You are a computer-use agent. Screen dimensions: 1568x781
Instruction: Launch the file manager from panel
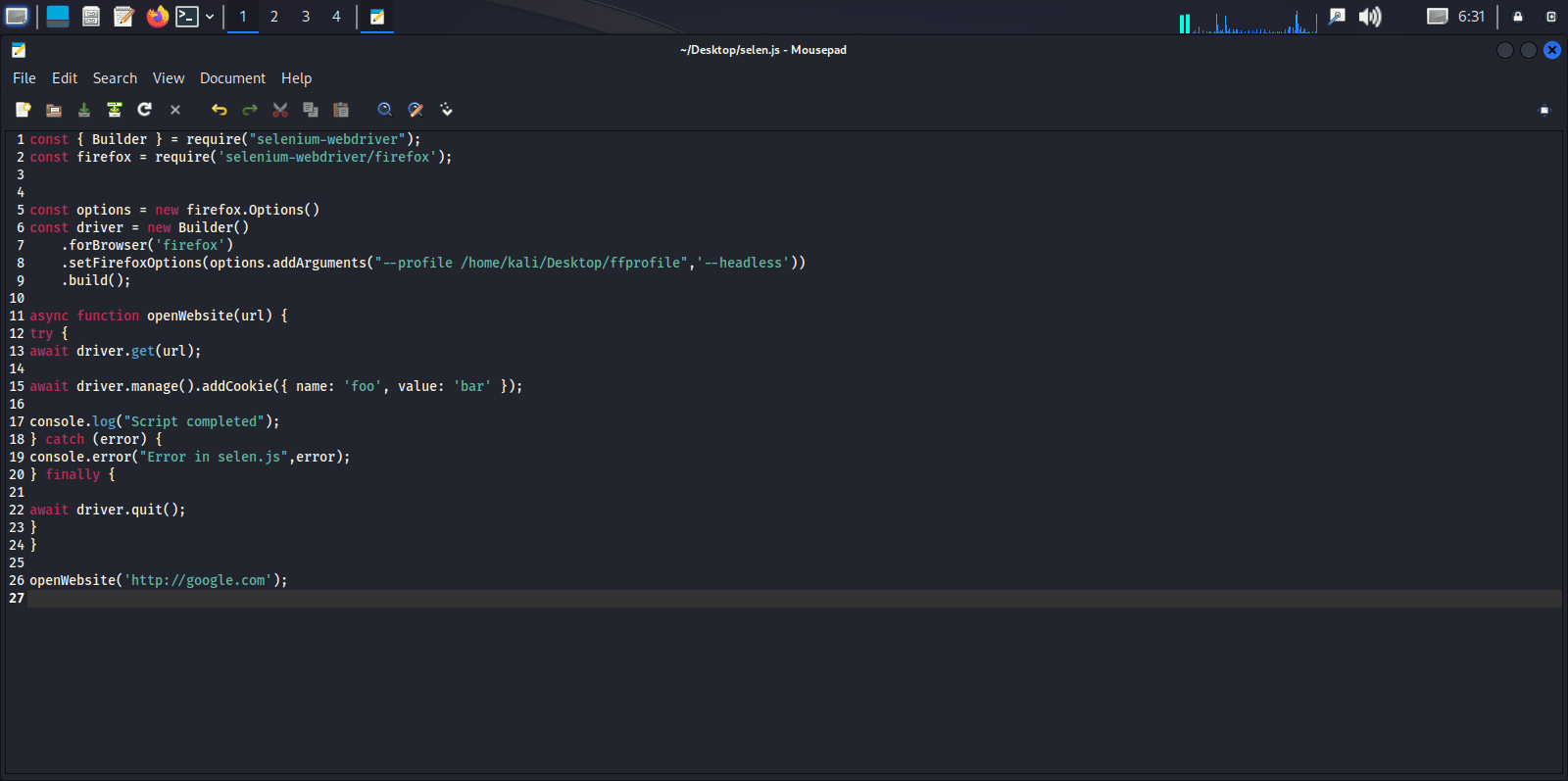click(x=91, y=17)
